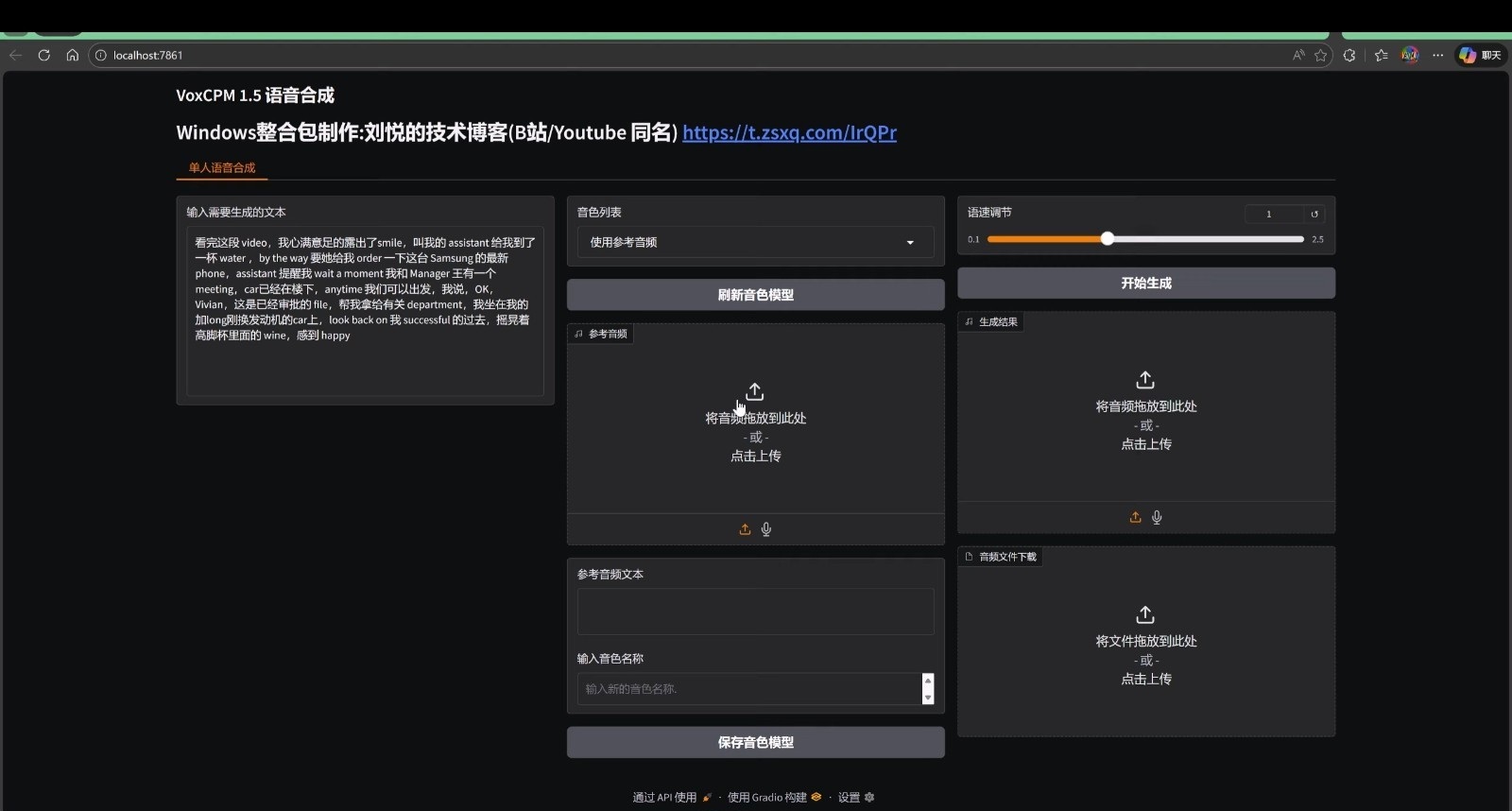This screenshot has width=1512, height=811.
Task: Click the 语速调节 slider handle
Action: [1107, 239]
